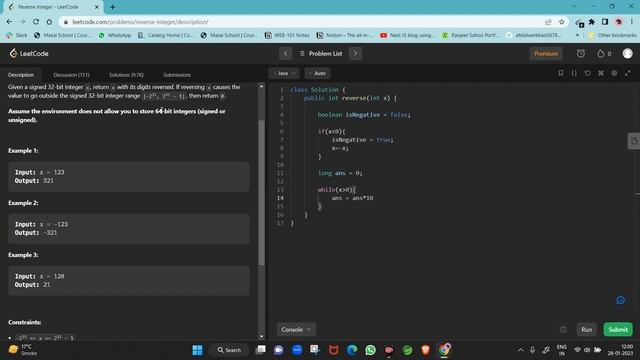
Task: Open the Next JS blog bookmark
Action: coord(407,35)
